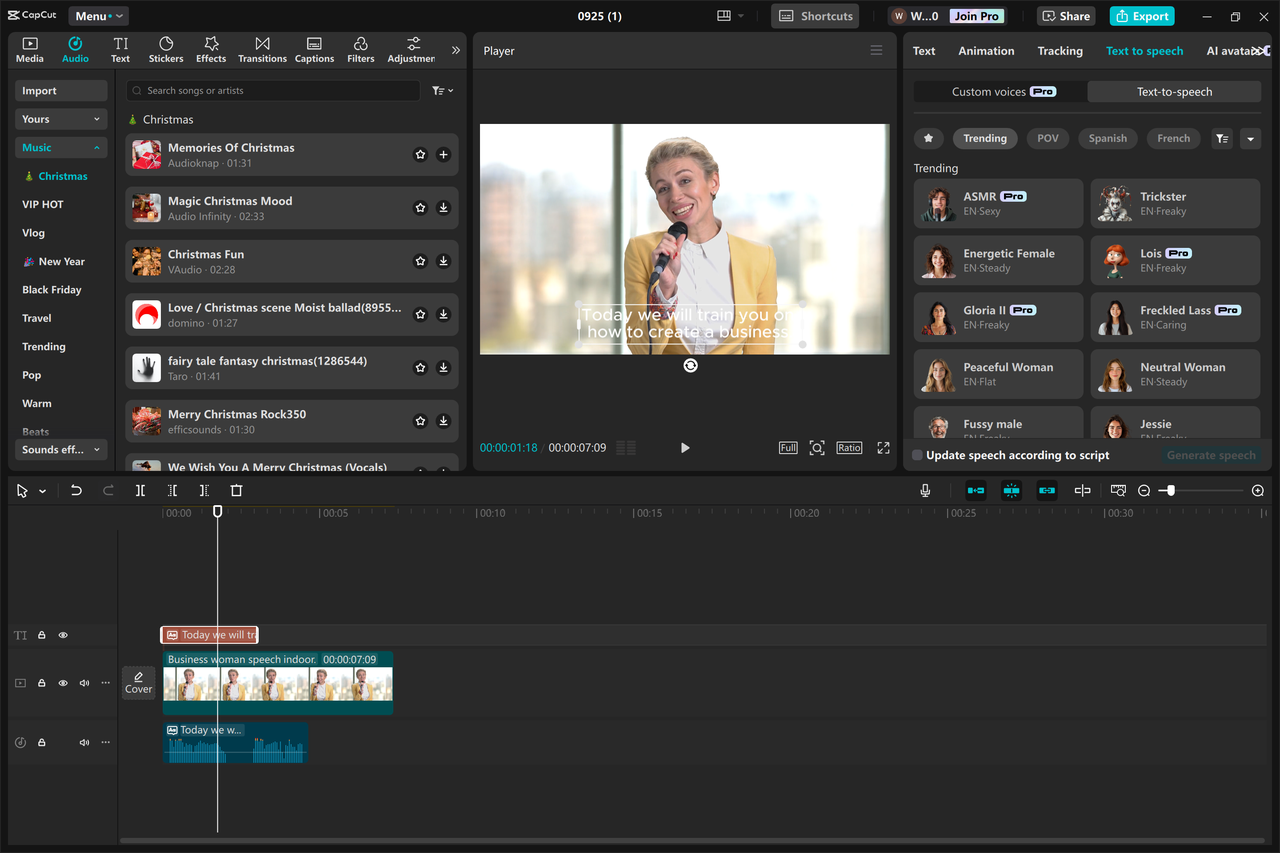Select the Custom voices tab
The height and width of the screenshot is (853, 1280).
pos(997,90)
